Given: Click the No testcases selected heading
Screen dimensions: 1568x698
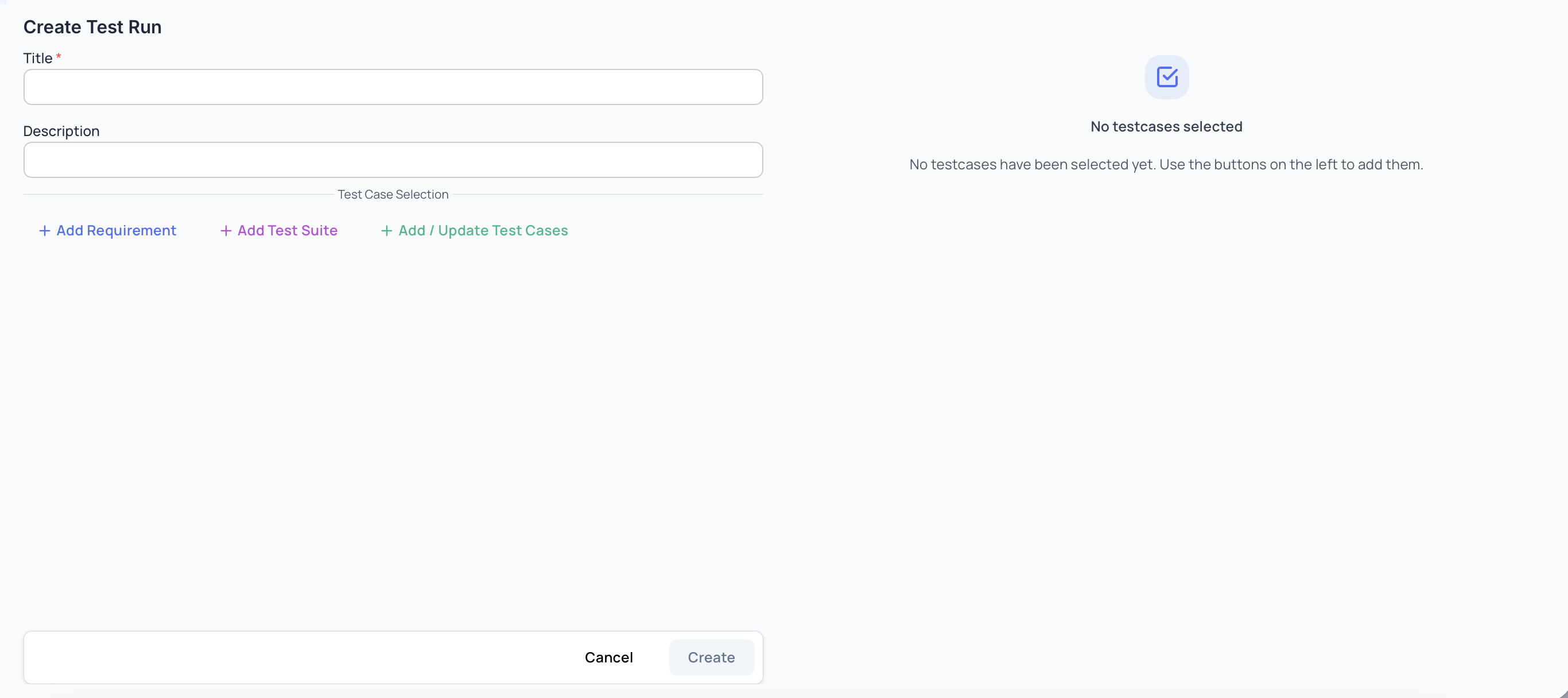Looking at the screenshot, I should click(x=1166, y=127).
